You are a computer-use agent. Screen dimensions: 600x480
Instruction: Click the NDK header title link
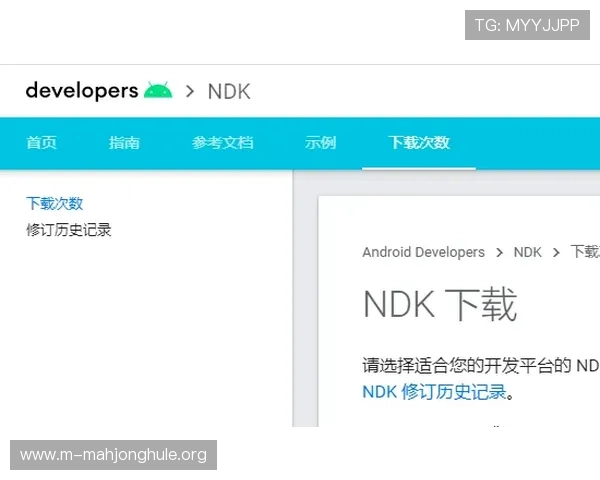[x=229, y=92]
